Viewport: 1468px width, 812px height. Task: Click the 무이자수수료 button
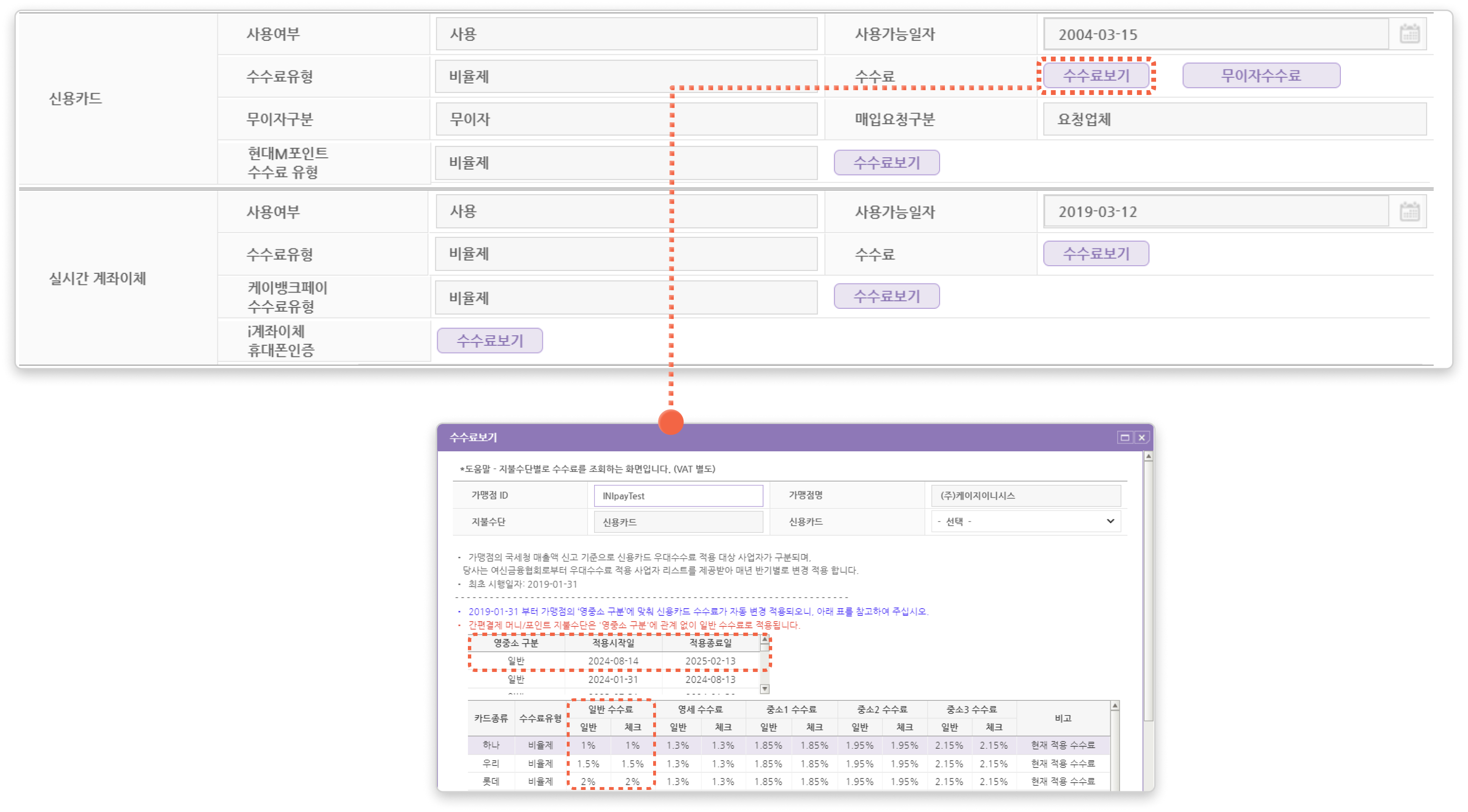click(1261, 76)
